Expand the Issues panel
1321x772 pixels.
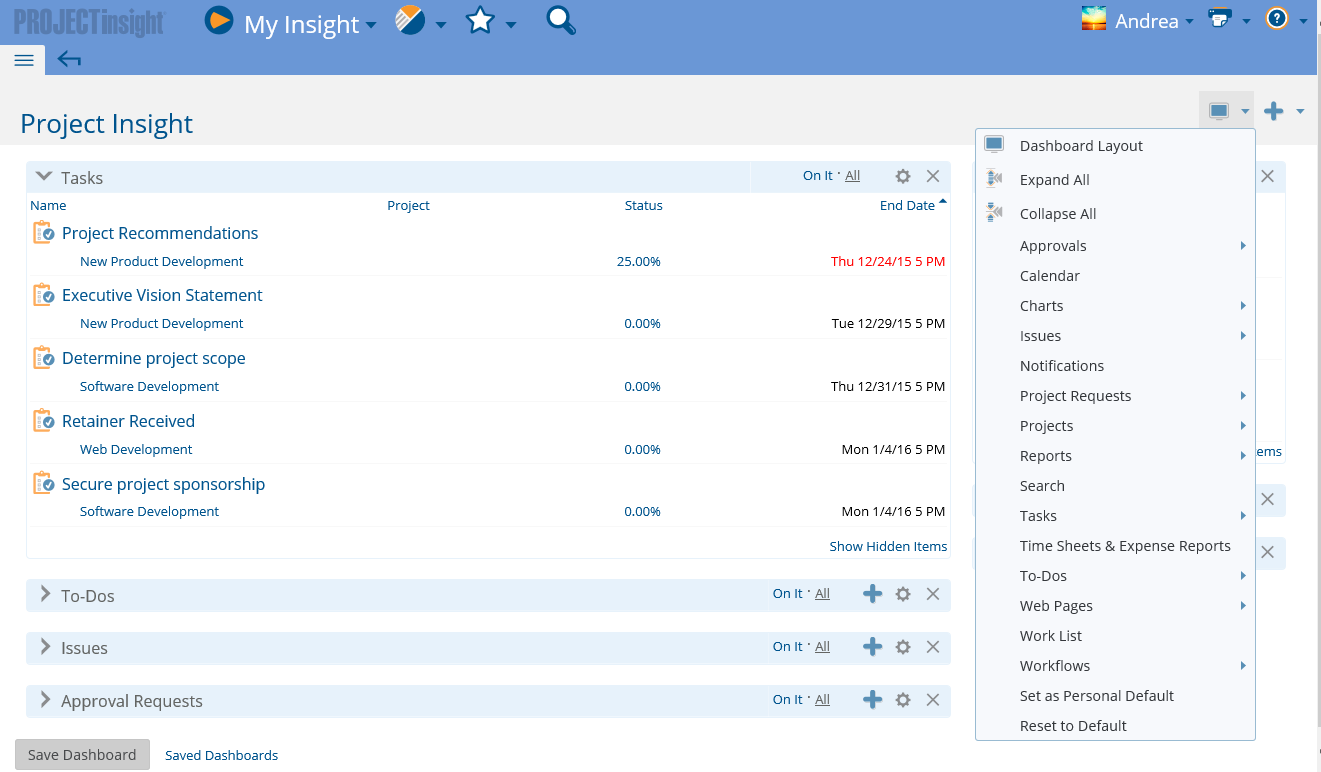tap(45, 647)
